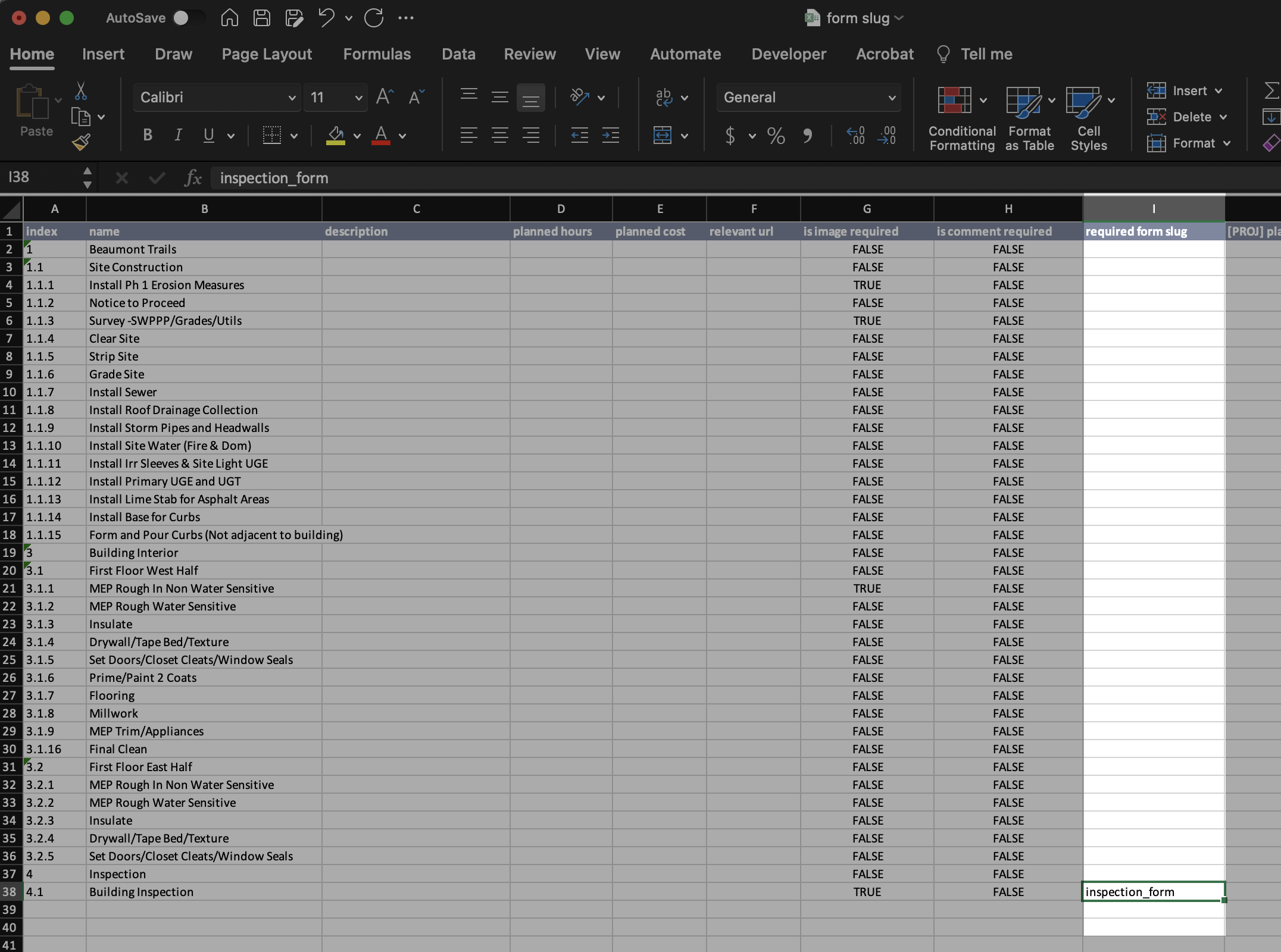The image size is (1281, 952).
Task: Expand the orientation dropdown arrow
Action: pos(601,98)
